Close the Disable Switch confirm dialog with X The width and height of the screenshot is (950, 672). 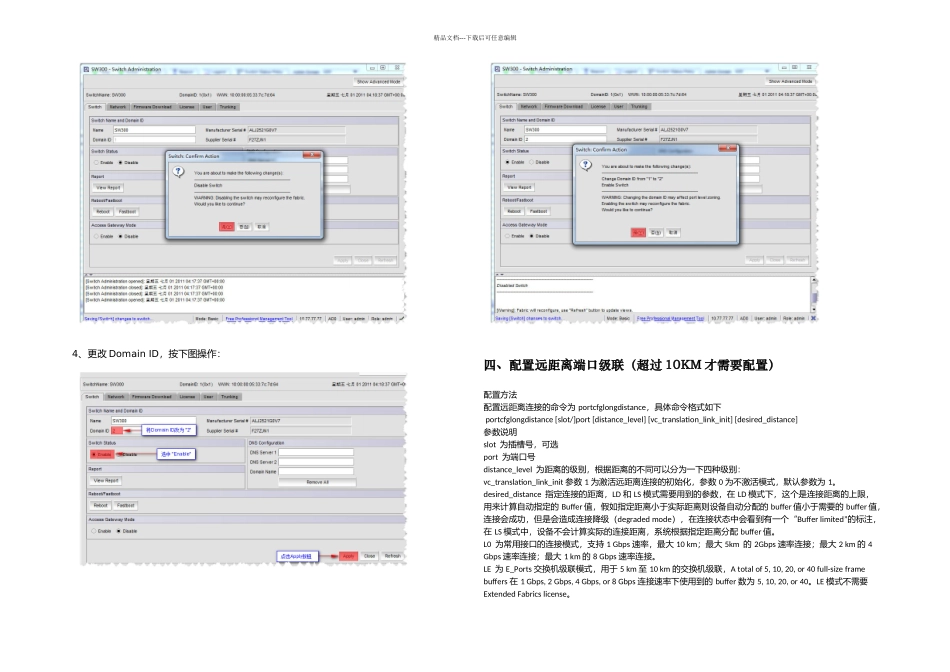click(311, 155)
